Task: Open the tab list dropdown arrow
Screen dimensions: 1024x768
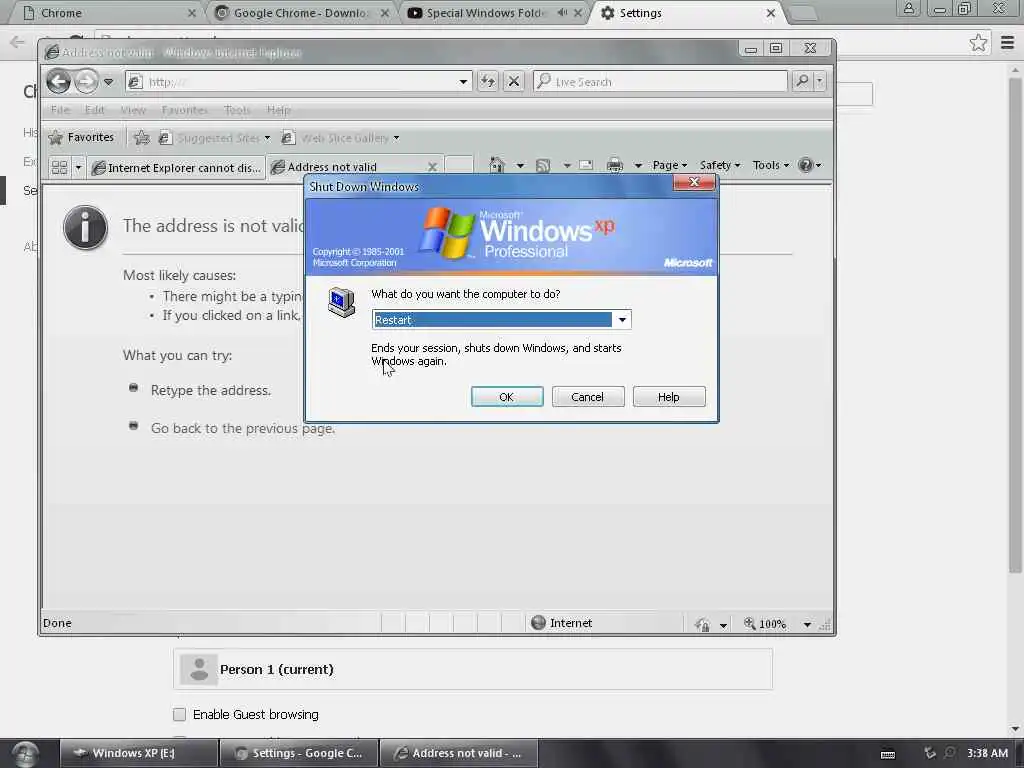Action: tap(78, 167)
